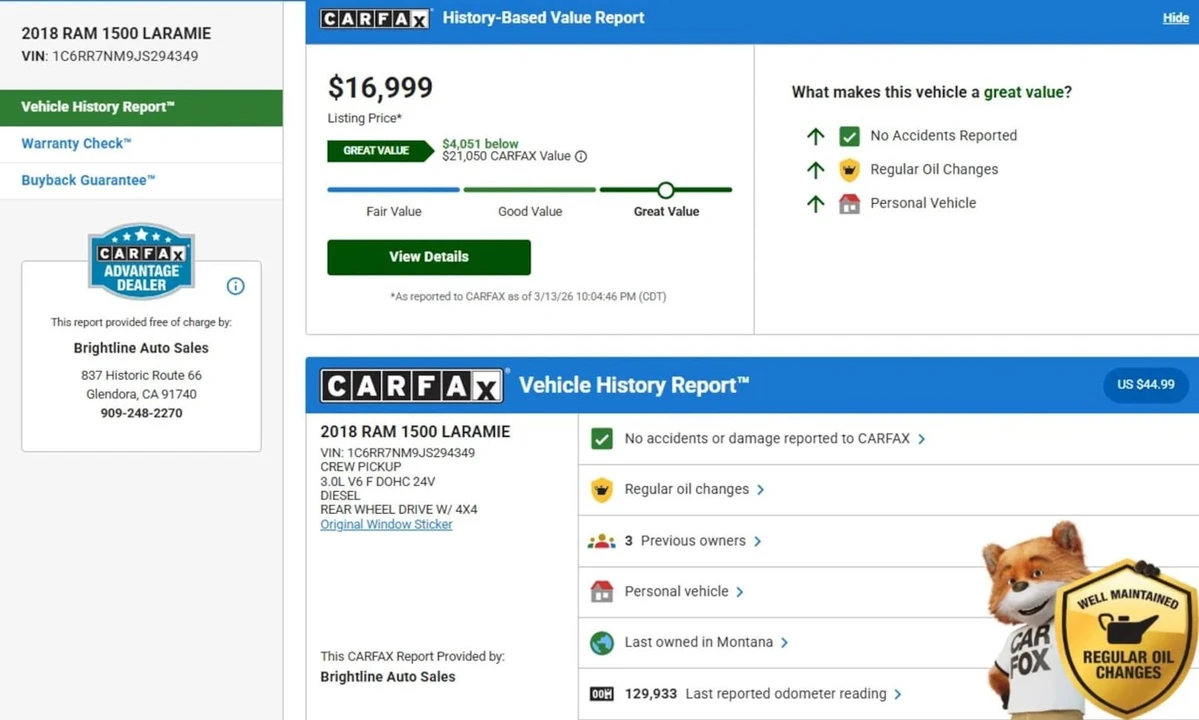Click green check icon for no accidents or damage row
Image resolution: width=1199 pixels, height=720 pixels.
tap(602, 439)
